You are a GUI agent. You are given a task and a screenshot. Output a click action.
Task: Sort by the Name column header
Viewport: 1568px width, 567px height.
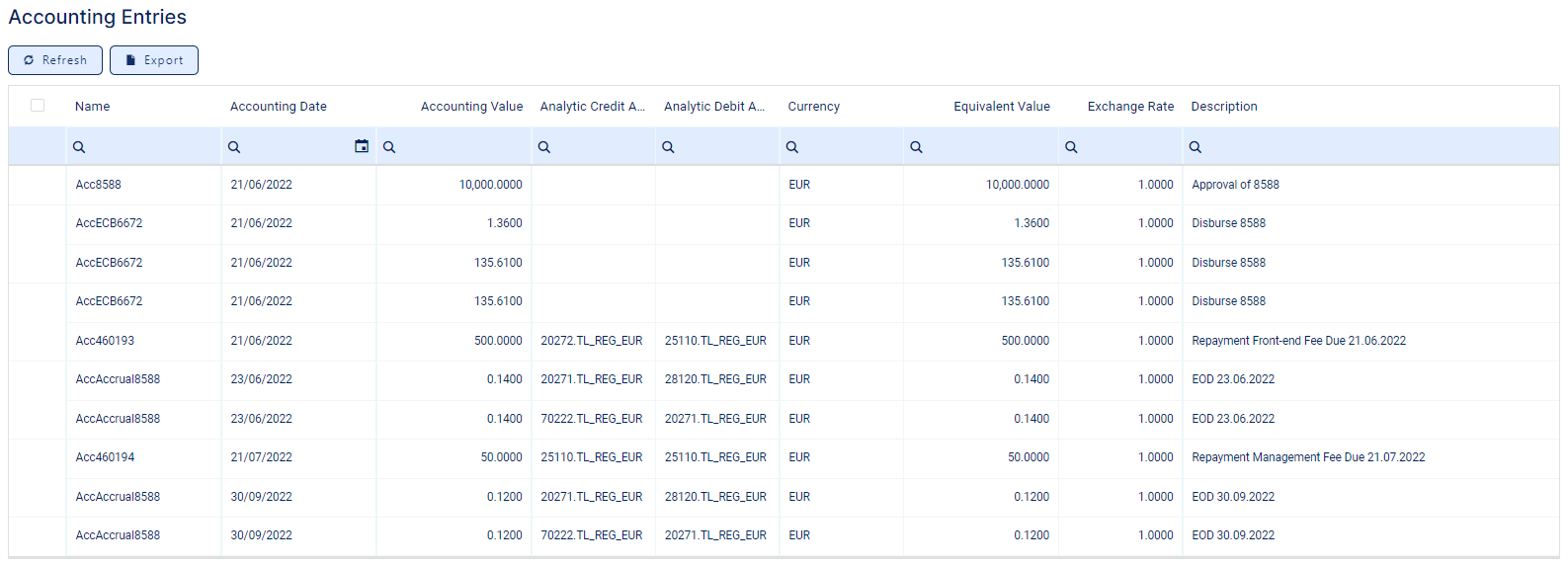tap(93, 107)
